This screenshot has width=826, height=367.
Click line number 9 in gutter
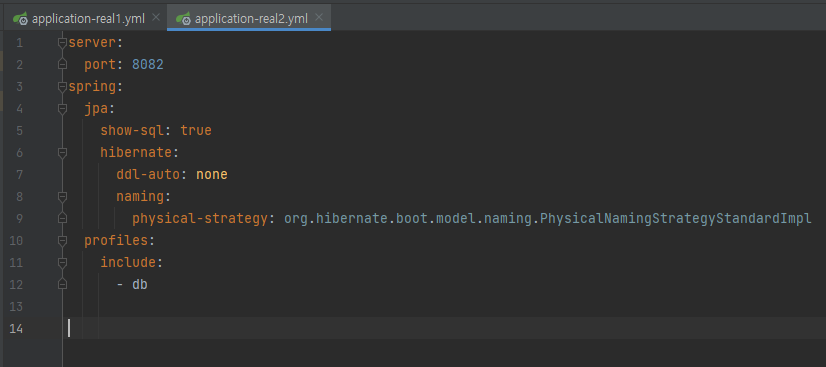pyautogui.click(x=19, y=219)
